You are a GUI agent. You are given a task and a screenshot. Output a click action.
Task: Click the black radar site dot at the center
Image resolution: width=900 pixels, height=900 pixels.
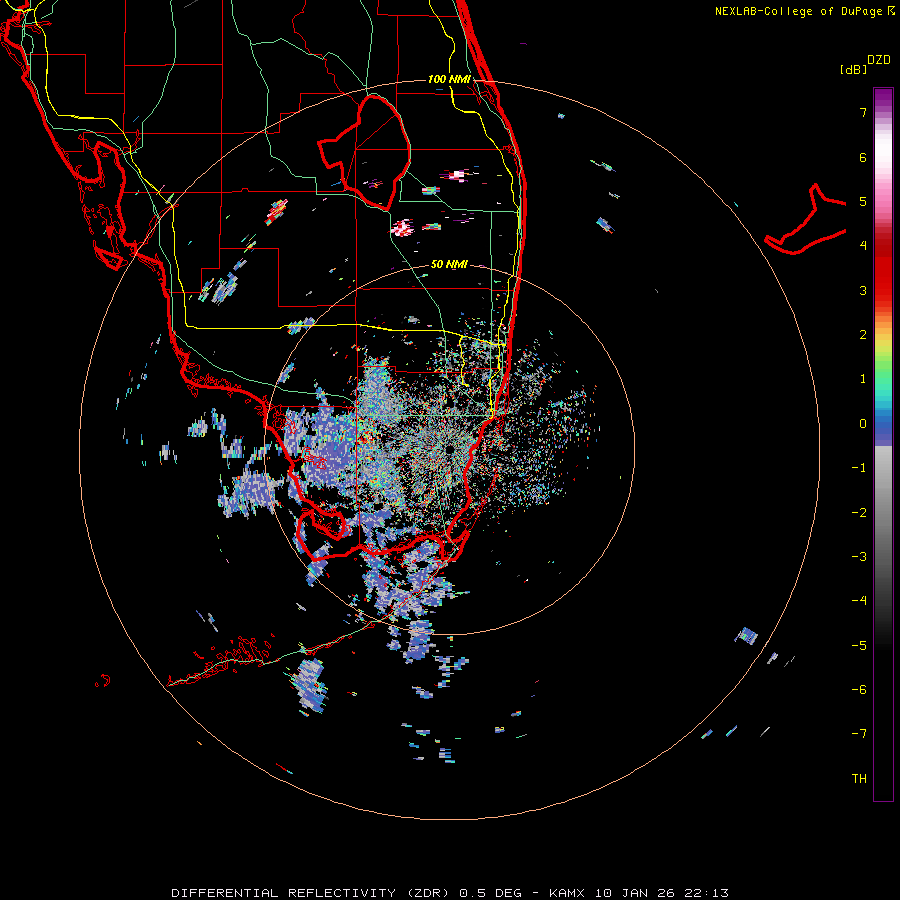coord(449,448)
